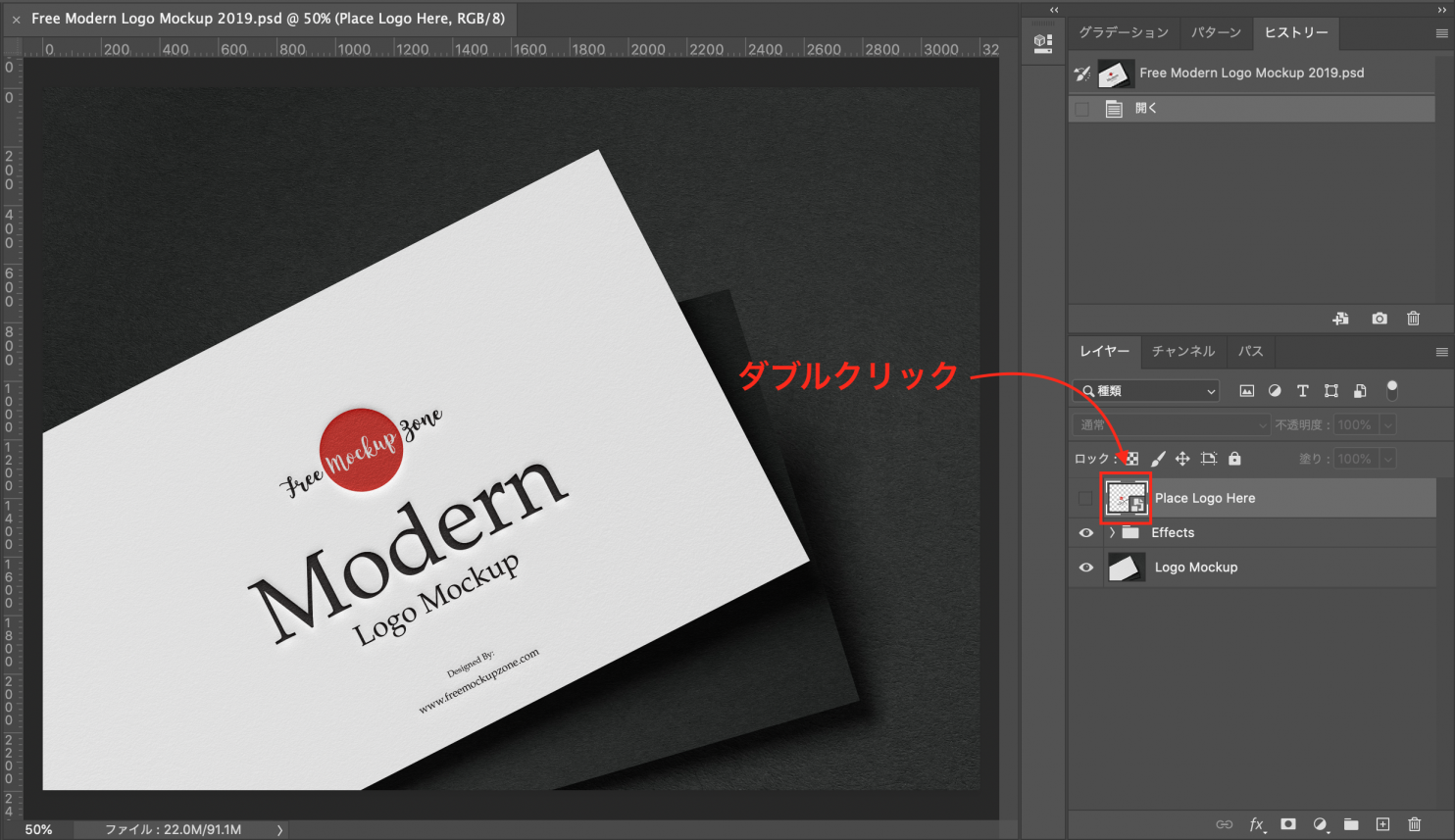Take a new snapshot with the camera icon
Screen dimensions: 1455x840
tap(1379, 318)
